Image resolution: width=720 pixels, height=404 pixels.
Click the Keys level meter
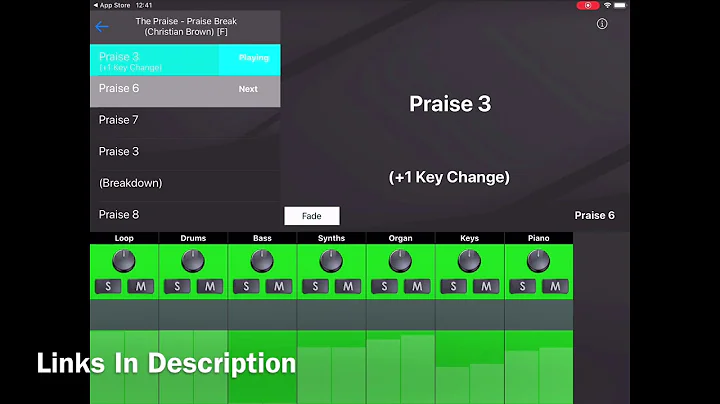tap(470, 367)
